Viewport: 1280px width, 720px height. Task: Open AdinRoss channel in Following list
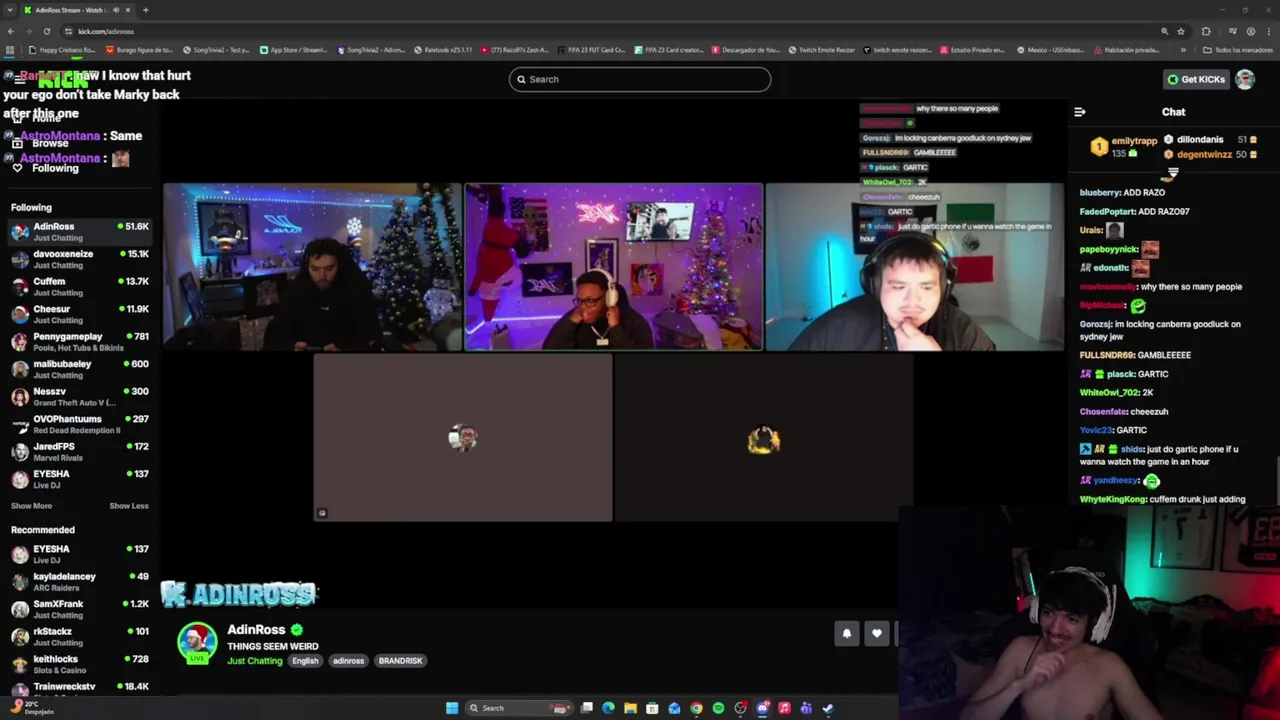[x=80, y=232]
